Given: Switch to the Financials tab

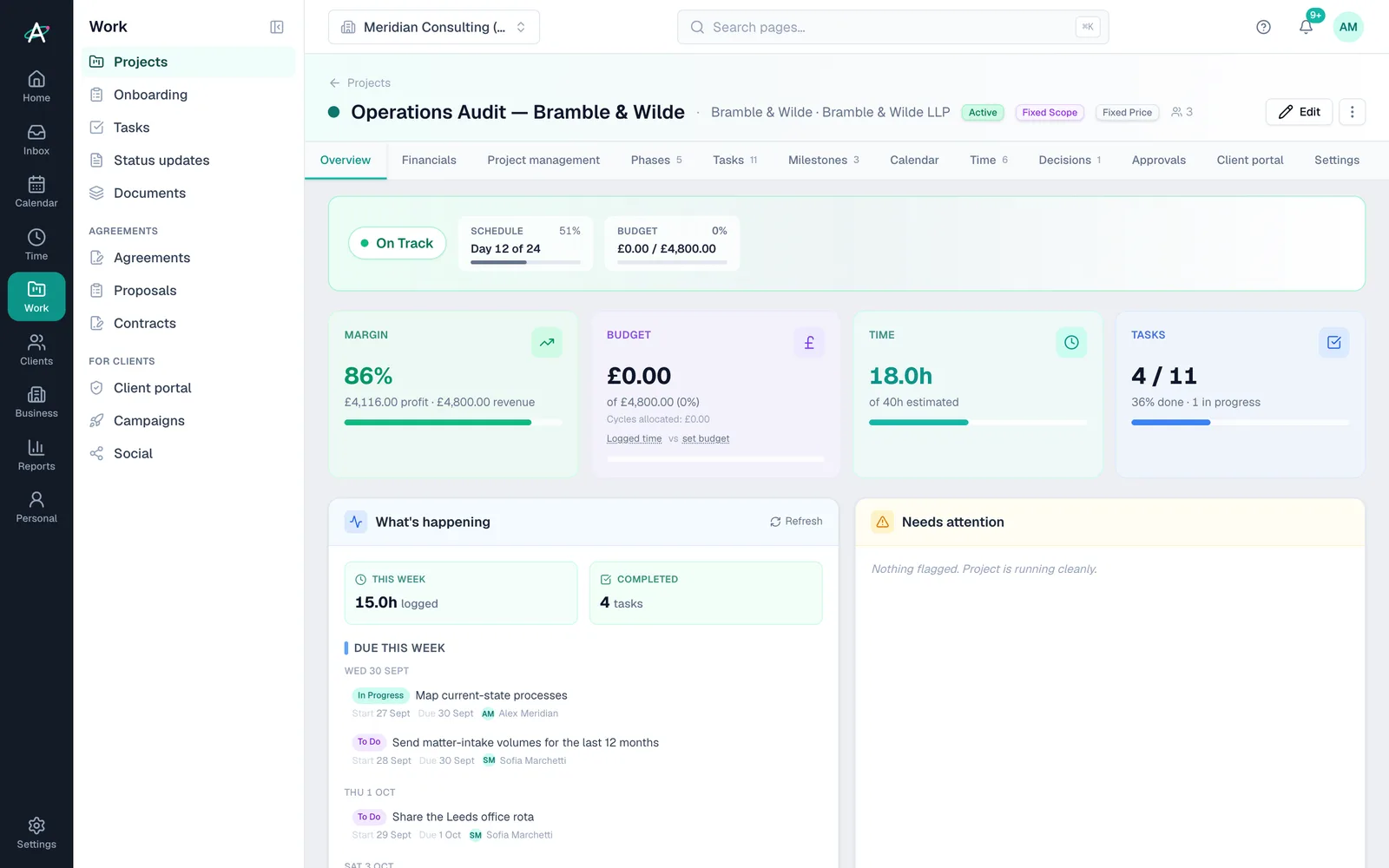Looking at the screenshot, I should tap(429, 160).
